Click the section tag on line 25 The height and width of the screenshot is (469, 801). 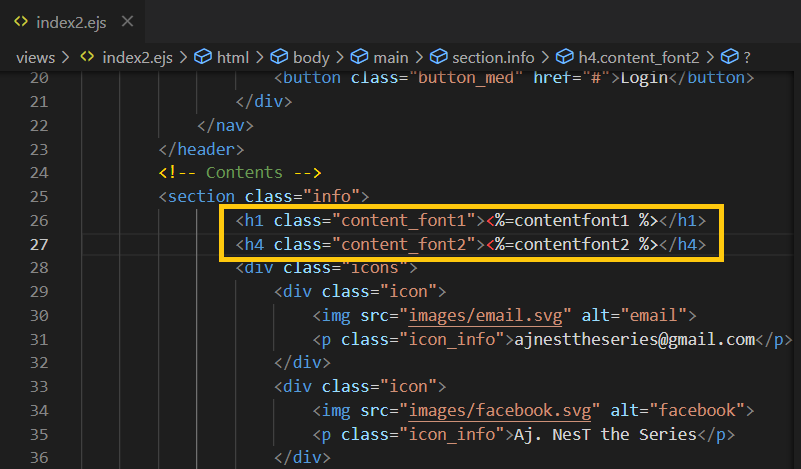[x=201, y=197]
